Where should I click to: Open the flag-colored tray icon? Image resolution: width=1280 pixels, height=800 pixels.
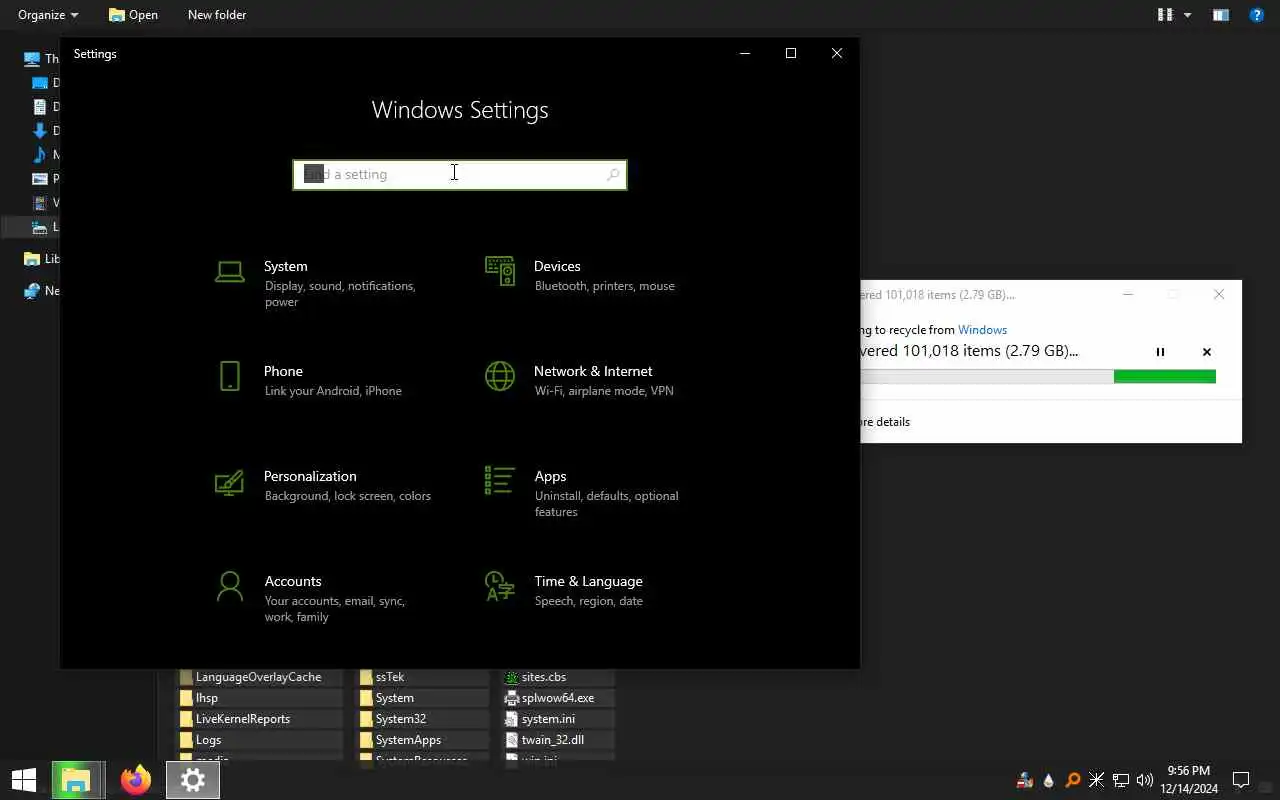click(1025, 780)
